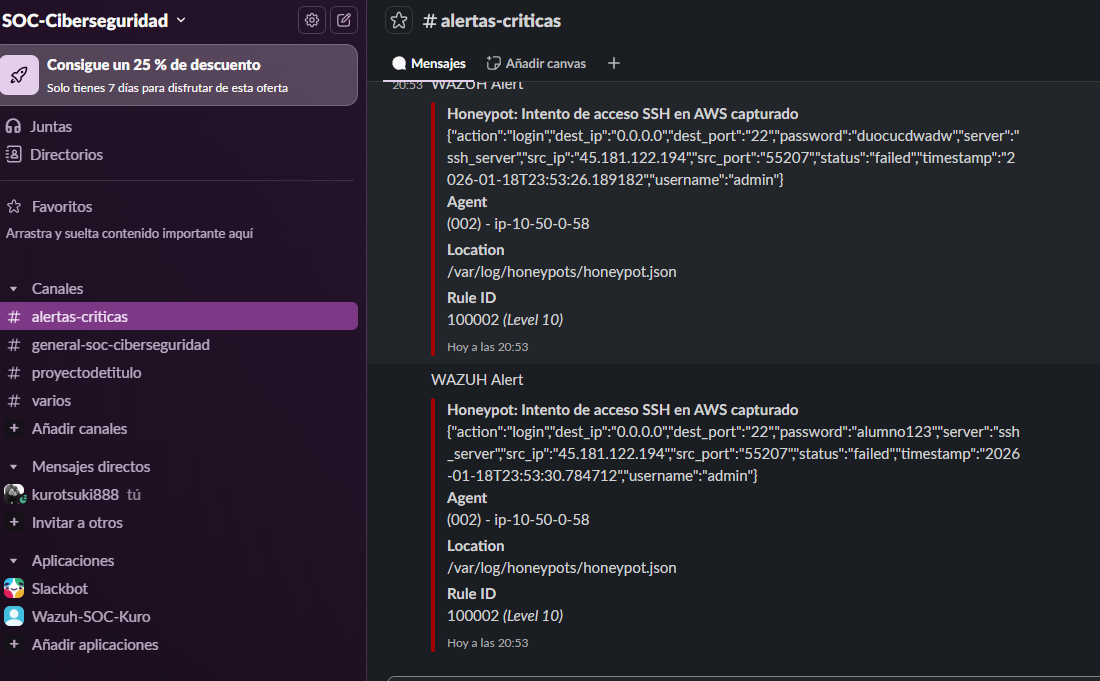Image resolution: width=1100 pixels, height=681 pixels.
Task: Click first alert's 'Hoy a las 20:53' timestamp
Action: coord(488,346)
